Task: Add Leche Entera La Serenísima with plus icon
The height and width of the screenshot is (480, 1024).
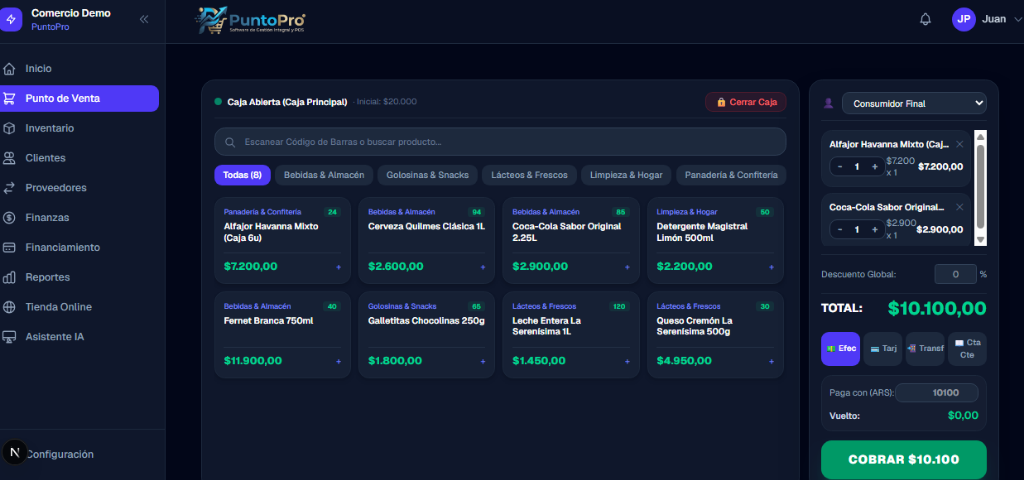Action: coord(627,361)
